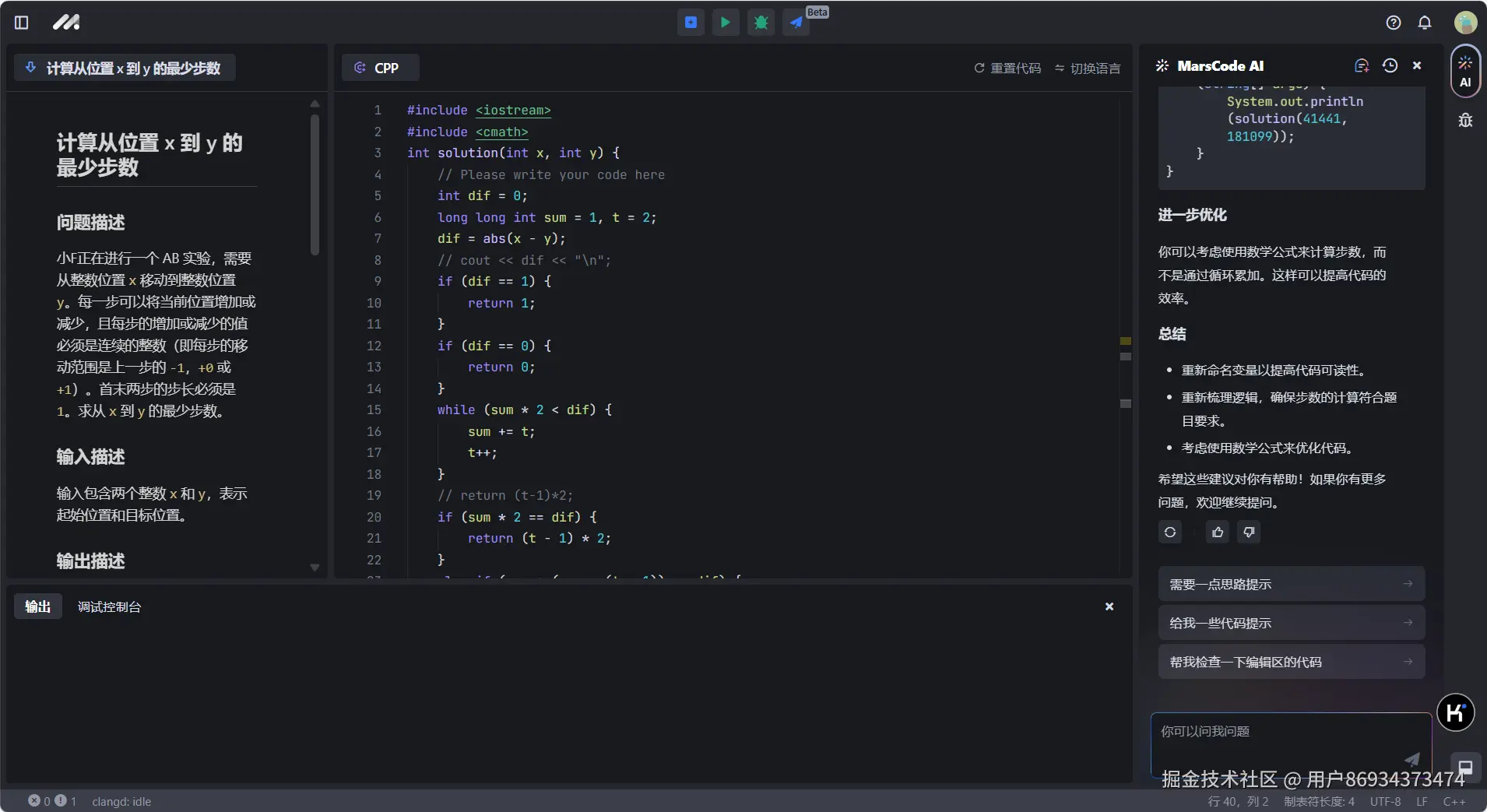Open the CPP language tab

point(380,69)
